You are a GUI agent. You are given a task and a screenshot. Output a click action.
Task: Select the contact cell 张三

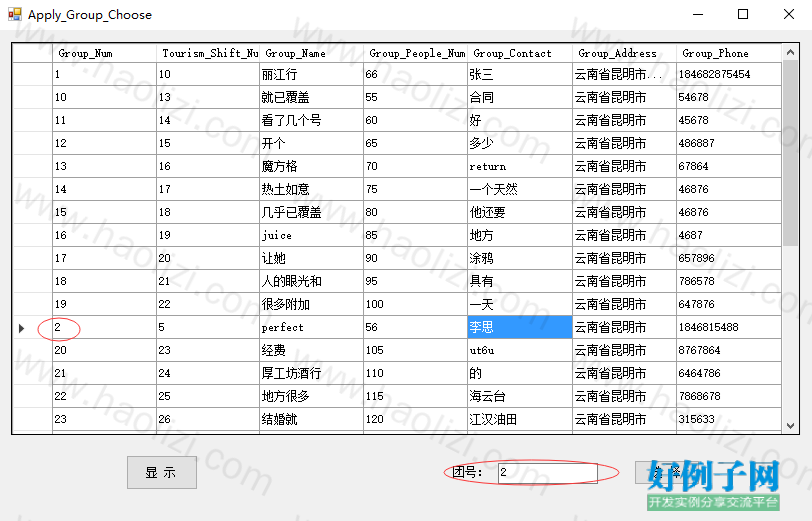click(x=520, y=74)
